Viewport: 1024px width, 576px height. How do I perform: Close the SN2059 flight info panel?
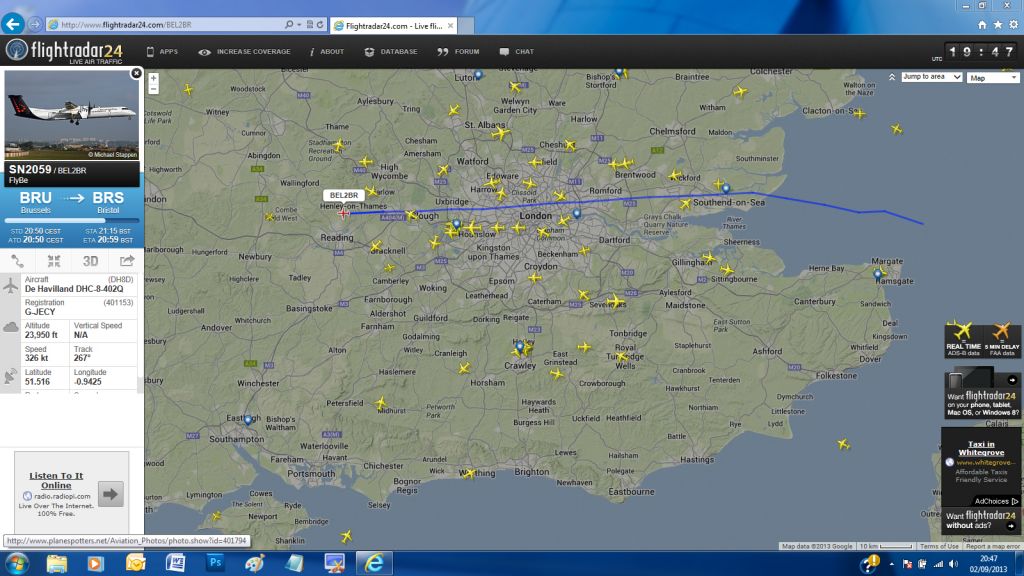(x=136, y=73)
